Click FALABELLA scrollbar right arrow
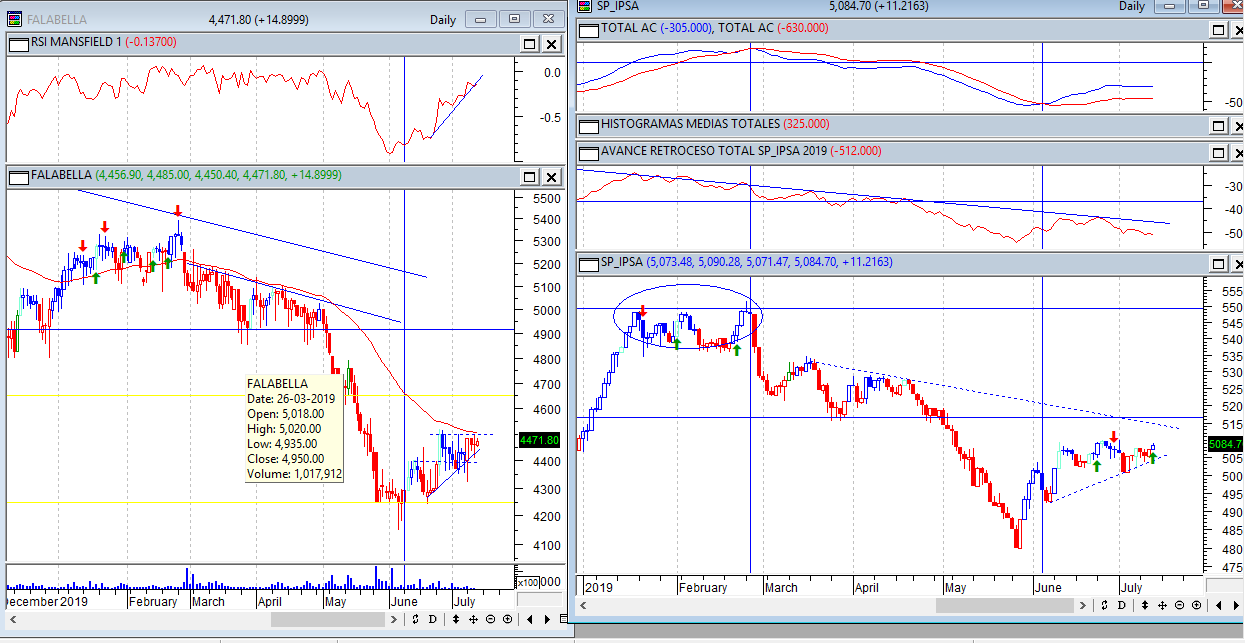The image size is (1245, 643). pyautogui.click(x=394, y=619)
